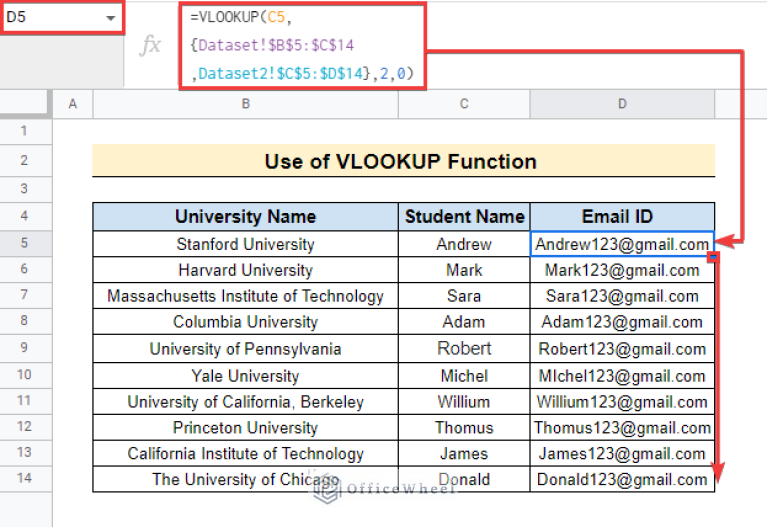Select the Donald123@gmail.com cell
Viewport: 767px width, 527px height.
point(622,479)
